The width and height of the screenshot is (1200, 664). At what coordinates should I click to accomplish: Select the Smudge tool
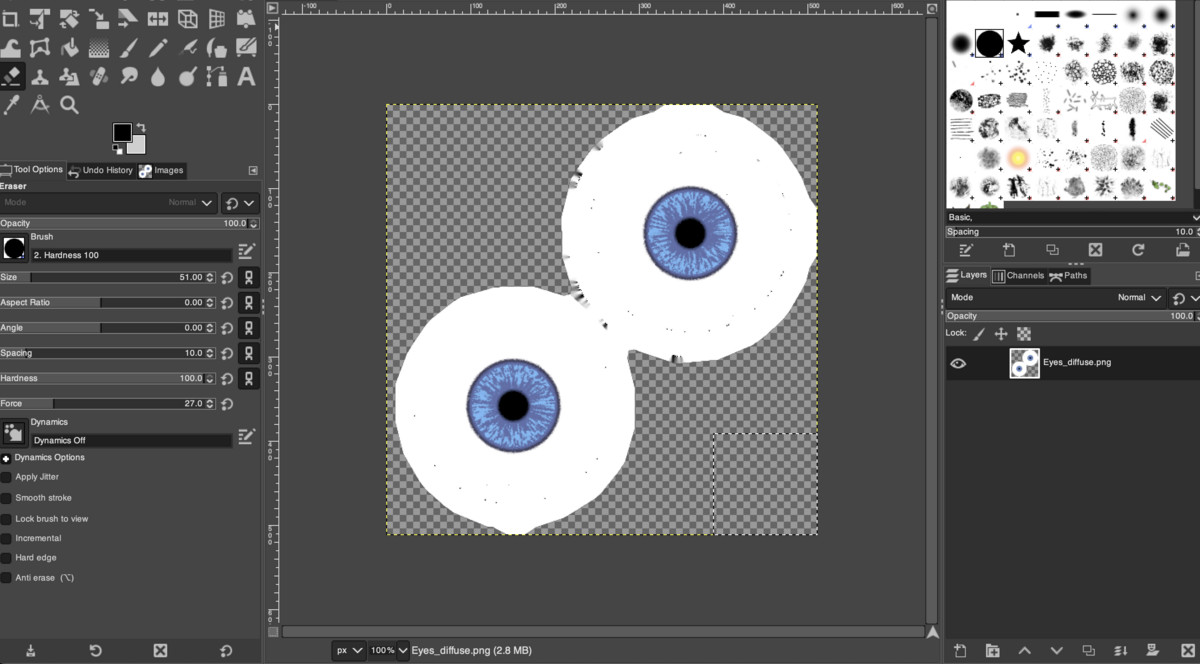[x=126, y=76]
